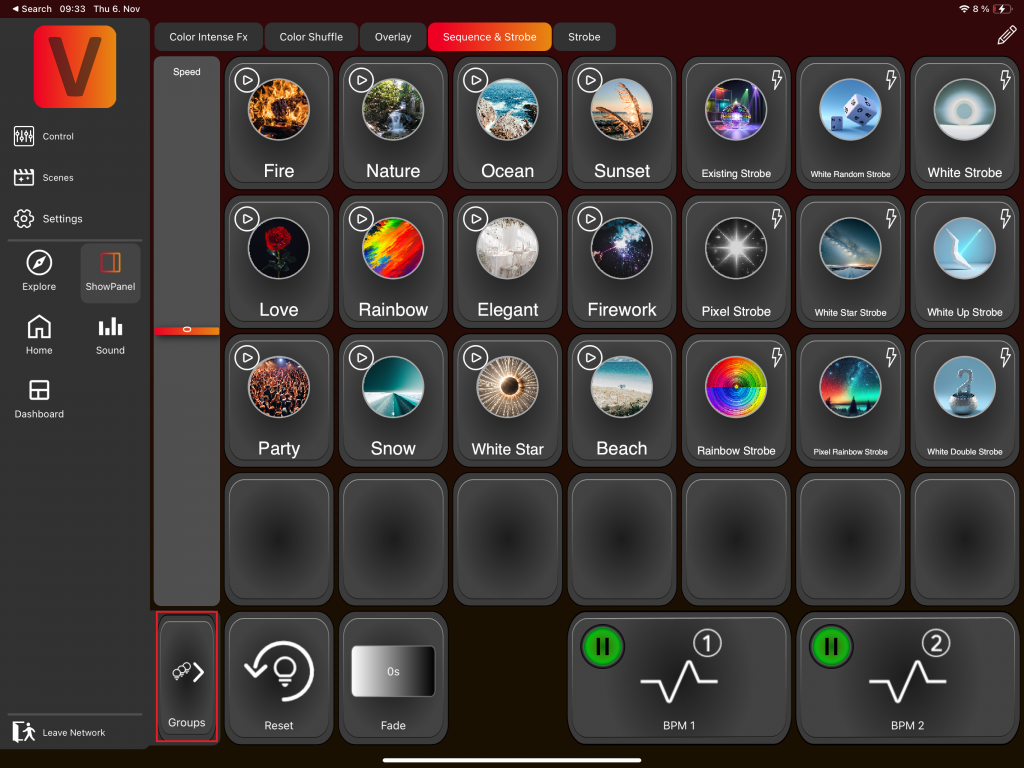Toggle the Fire sequence play button
The height and width of the screenshot is (768, 1024).
247,81
